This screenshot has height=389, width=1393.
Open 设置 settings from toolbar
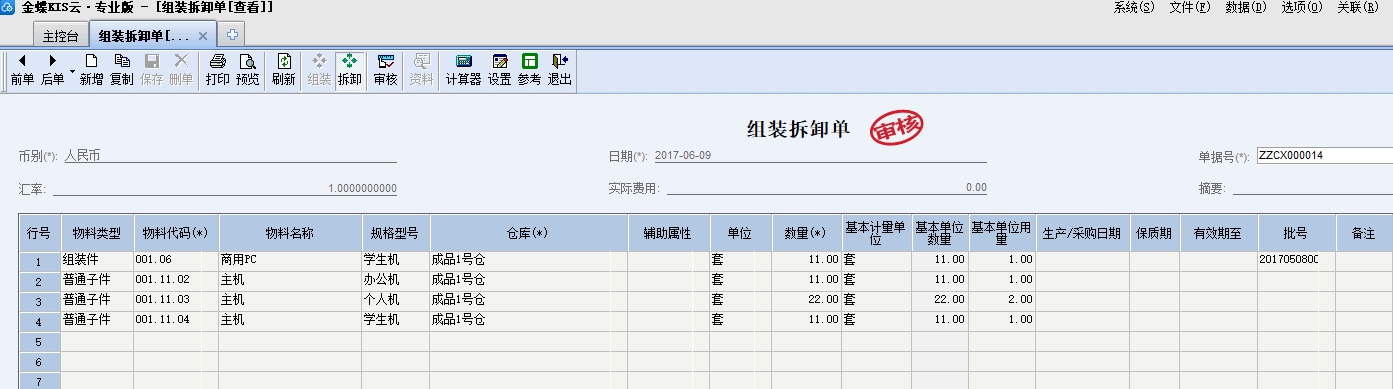[499, 69]
